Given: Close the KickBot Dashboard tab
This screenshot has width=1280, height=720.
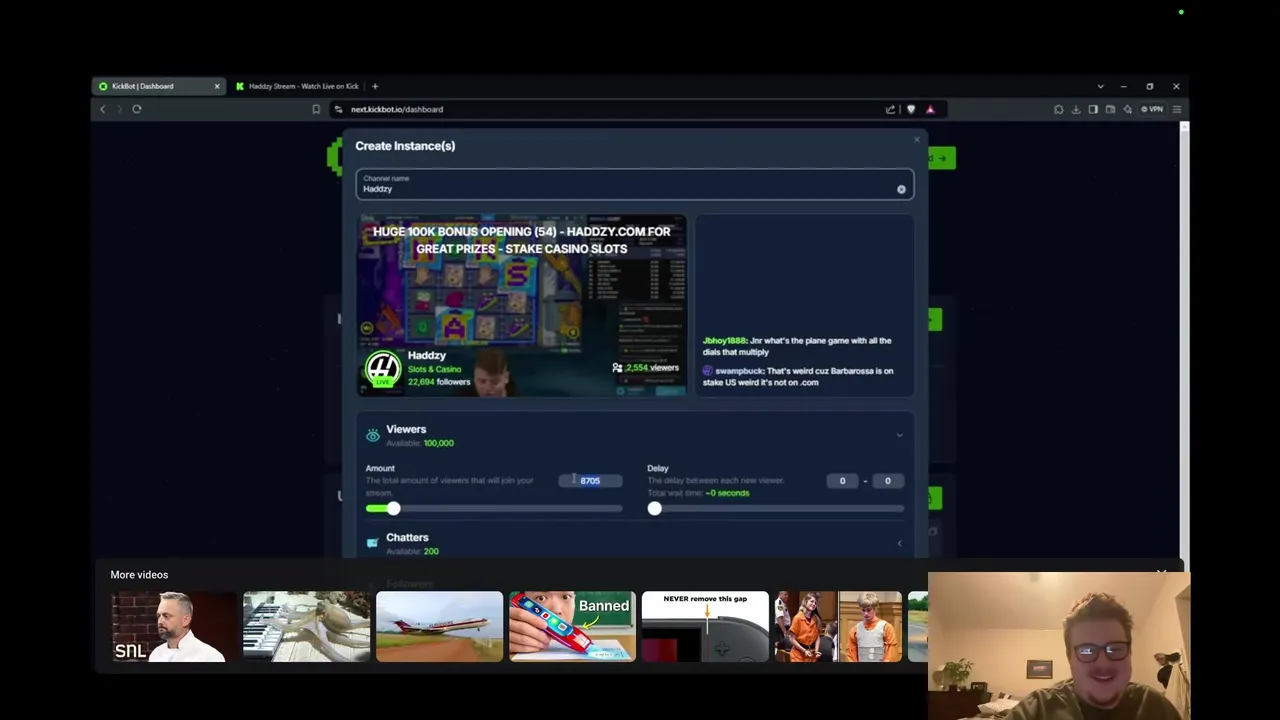Looking at the screenshot, I should [x=217, y=86].
